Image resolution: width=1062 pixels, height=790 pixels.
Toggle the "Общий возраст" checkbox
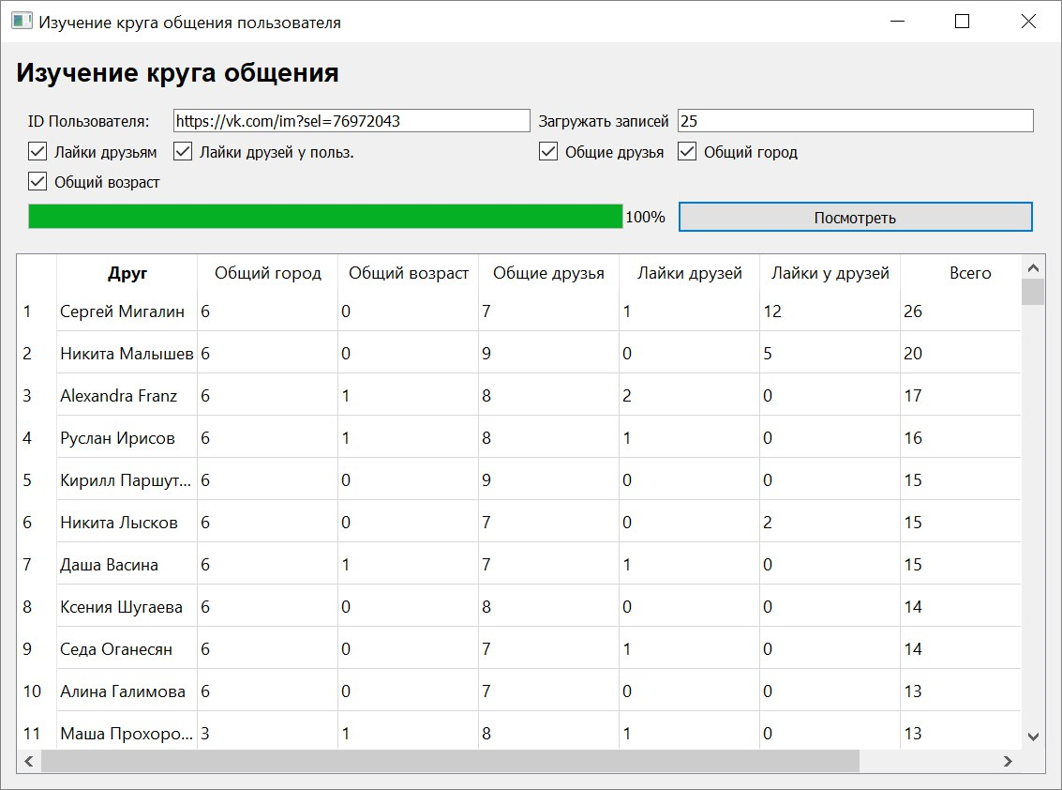(x=37, y=181)
